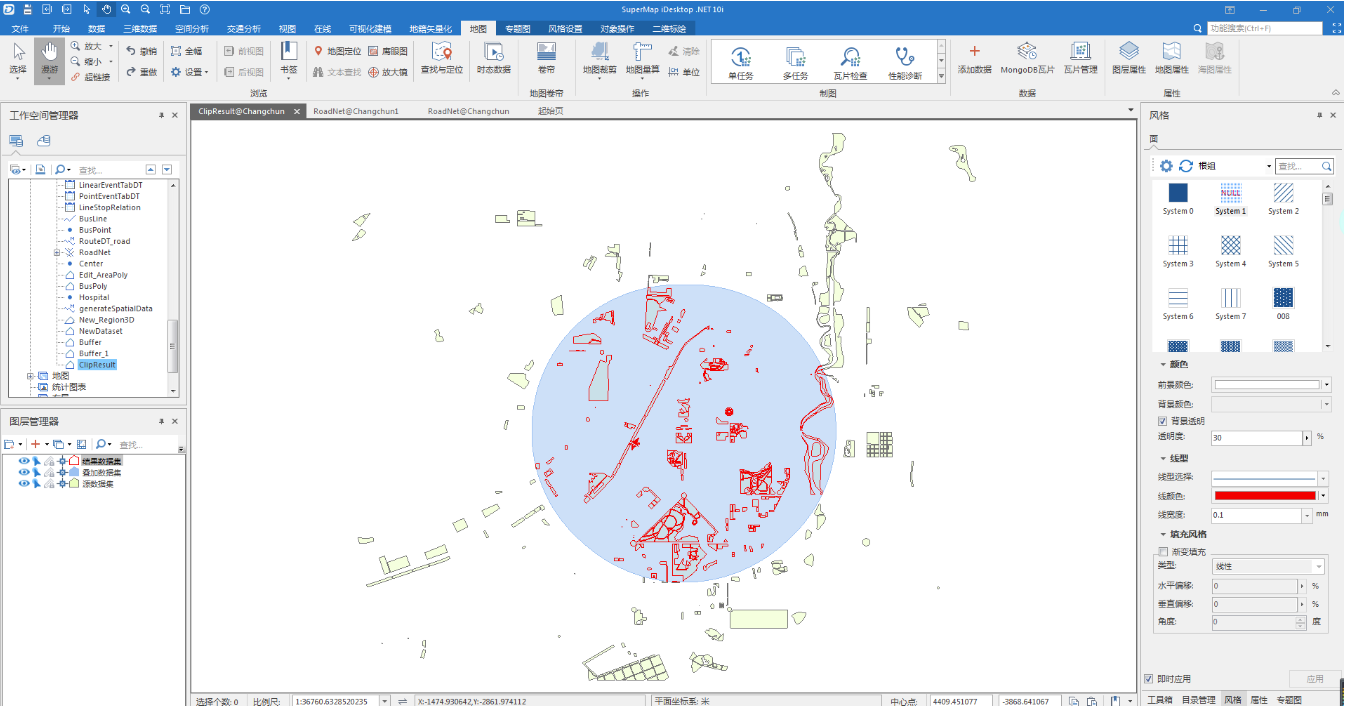Open the 性能诊断 performance diagnosis tool

(x=905, y=62)
